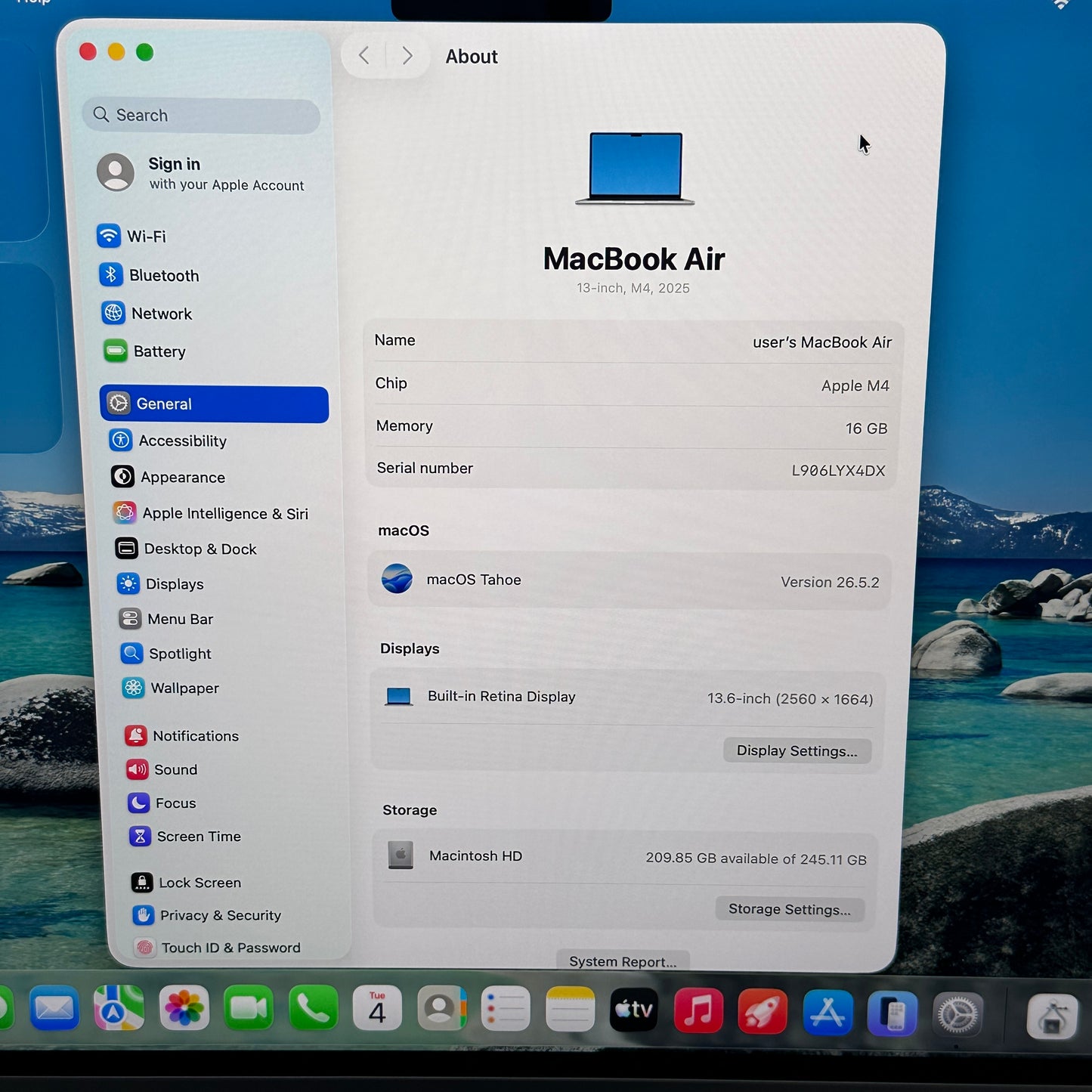The height and width of the screenshot is (1092, 1092).
Task: Go forward with the right chevron
Action: [407, 55]
